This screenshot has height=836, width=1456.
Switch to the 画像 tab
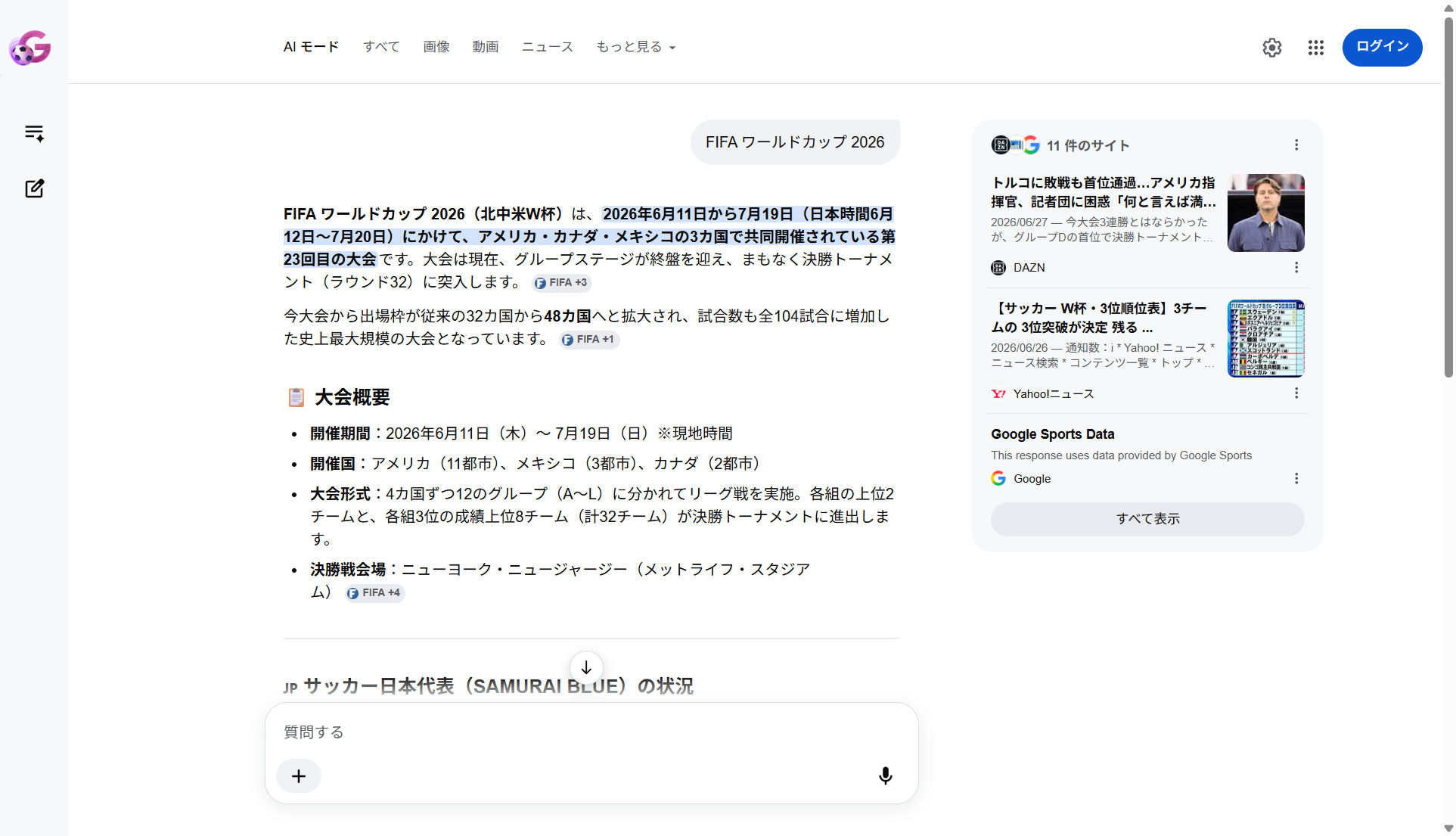[x=436, y=47]
